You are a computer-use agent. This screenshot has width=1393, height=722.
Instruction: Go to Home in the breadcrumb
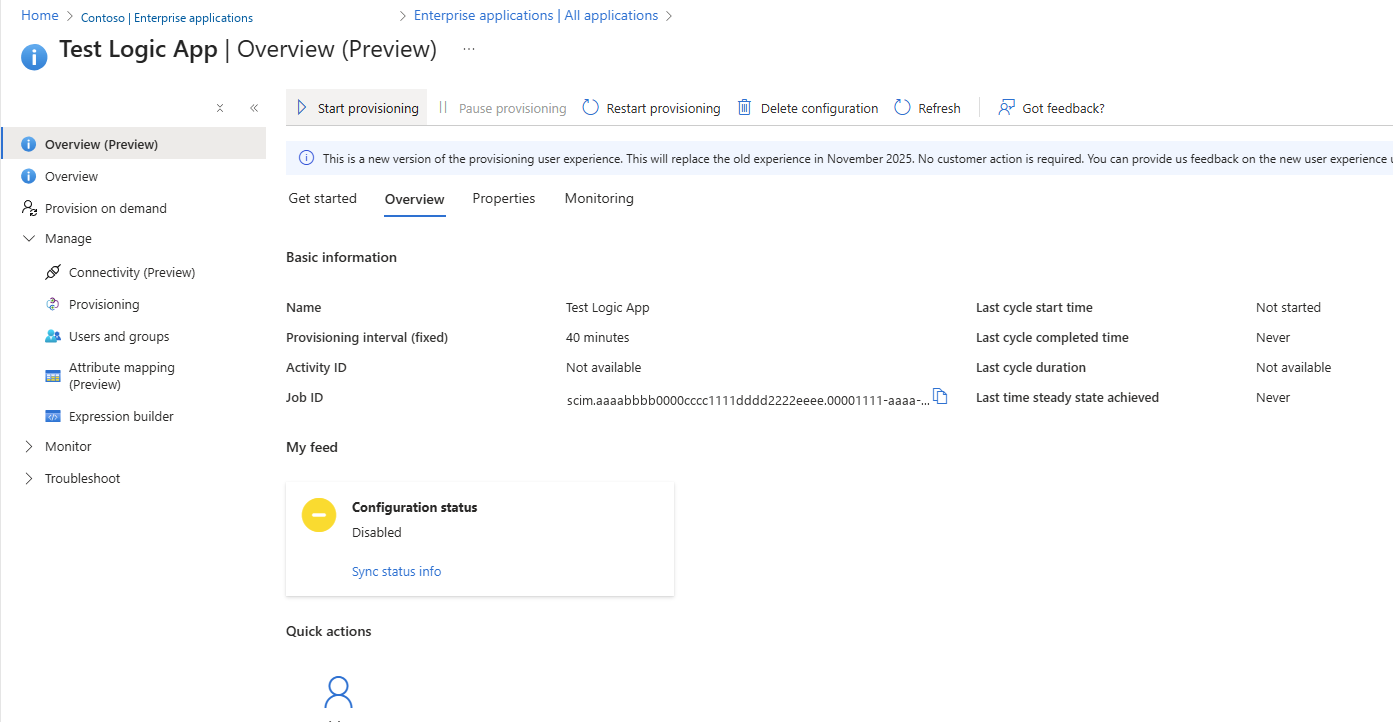(40, 16)
